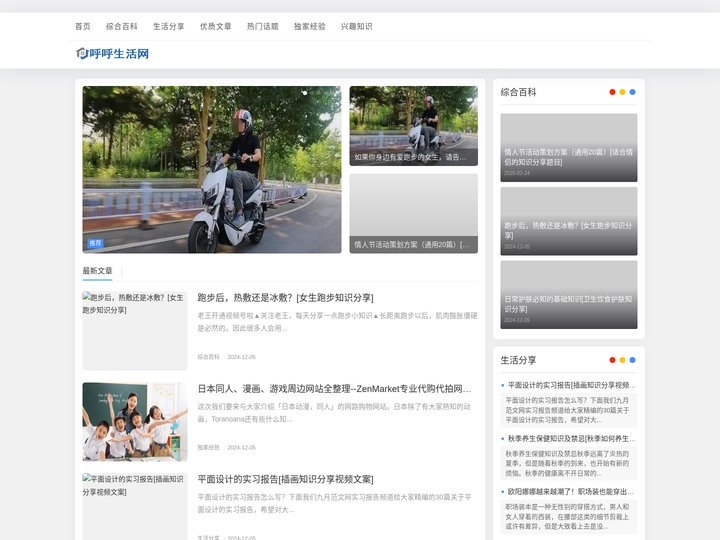The width and height of the screenshot is (720, 540).
Task: Select 兴趣知识 in the navigation bar
Action: pos(356,27)
